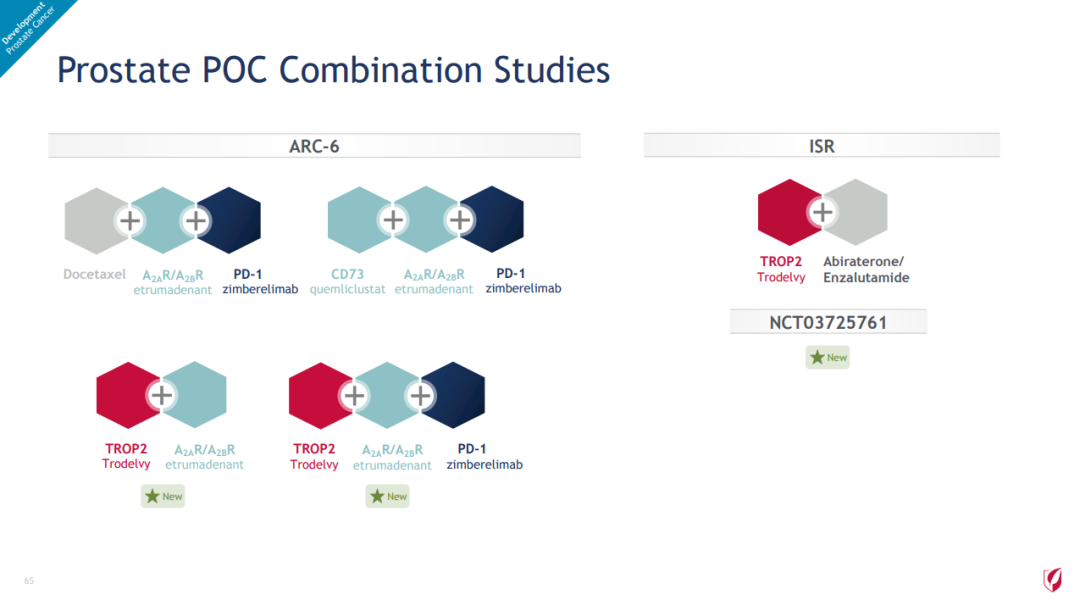Select the teal CD73 quemliclustat hexagon

click(358, 220)
